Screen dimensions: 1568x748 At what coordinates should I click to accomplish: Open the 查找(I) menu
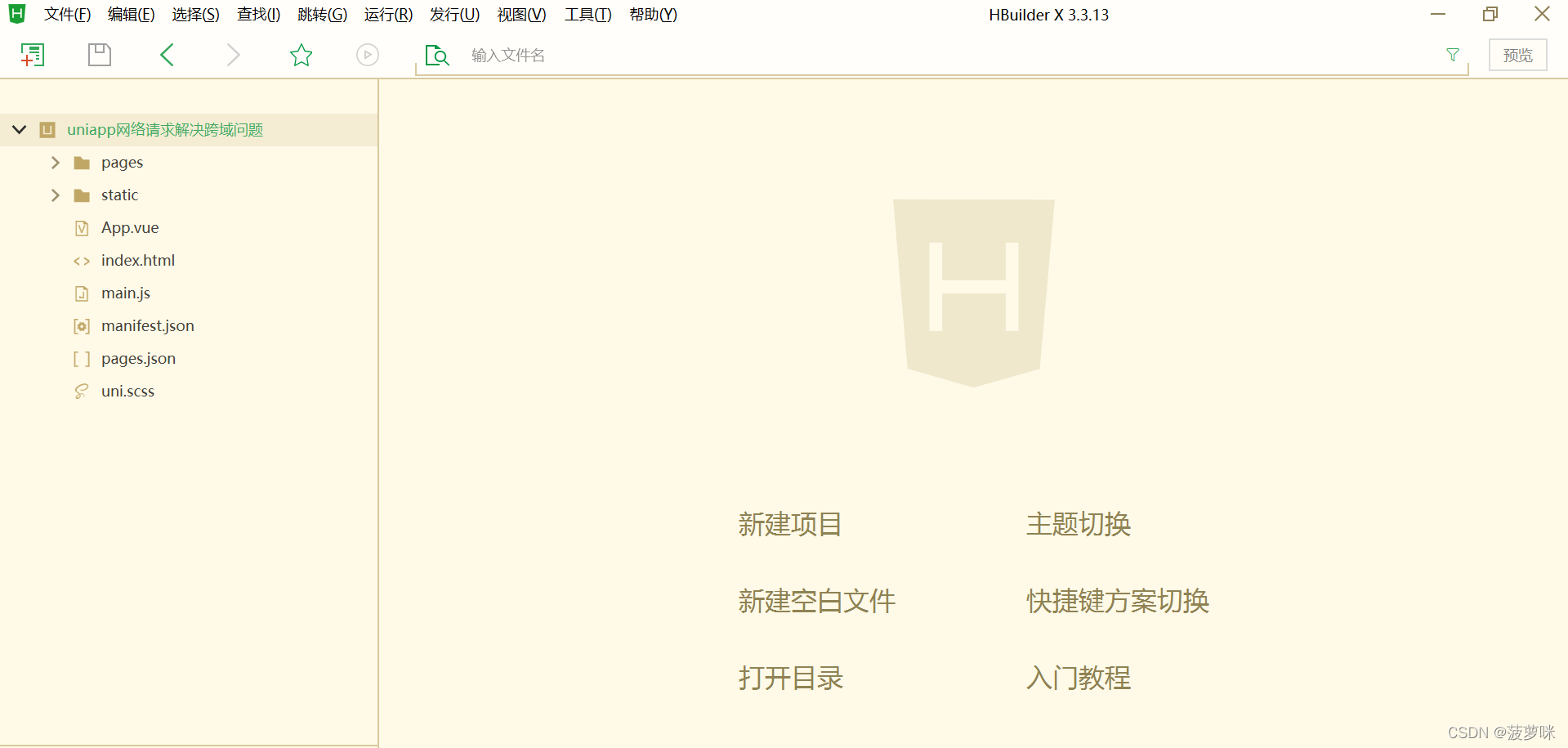pos(259,15)
